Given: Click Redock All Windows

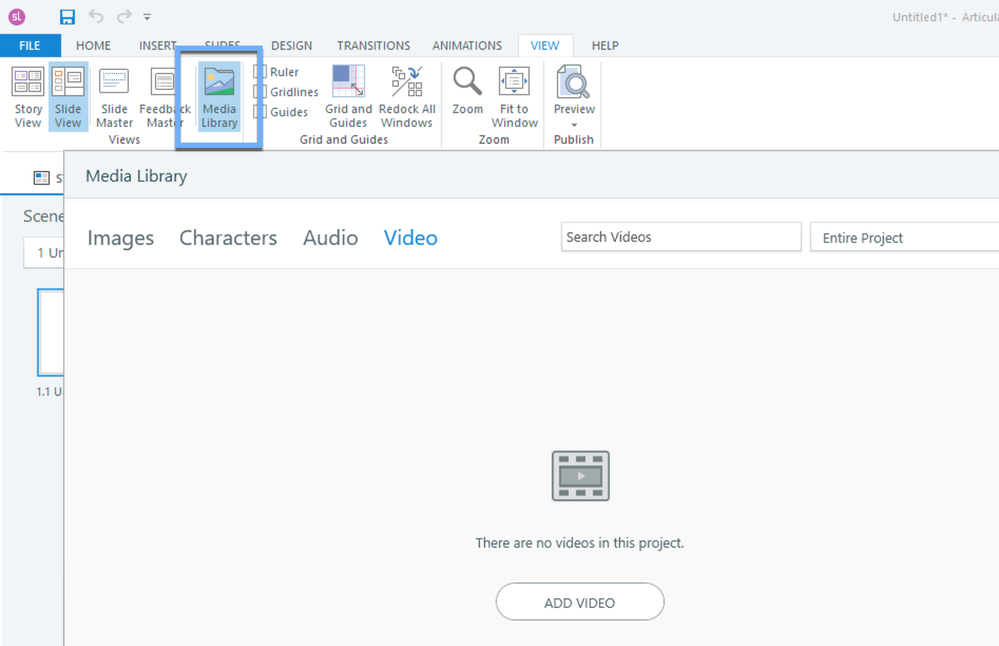Looking at the screenshot, I should [x=407, y=97].
